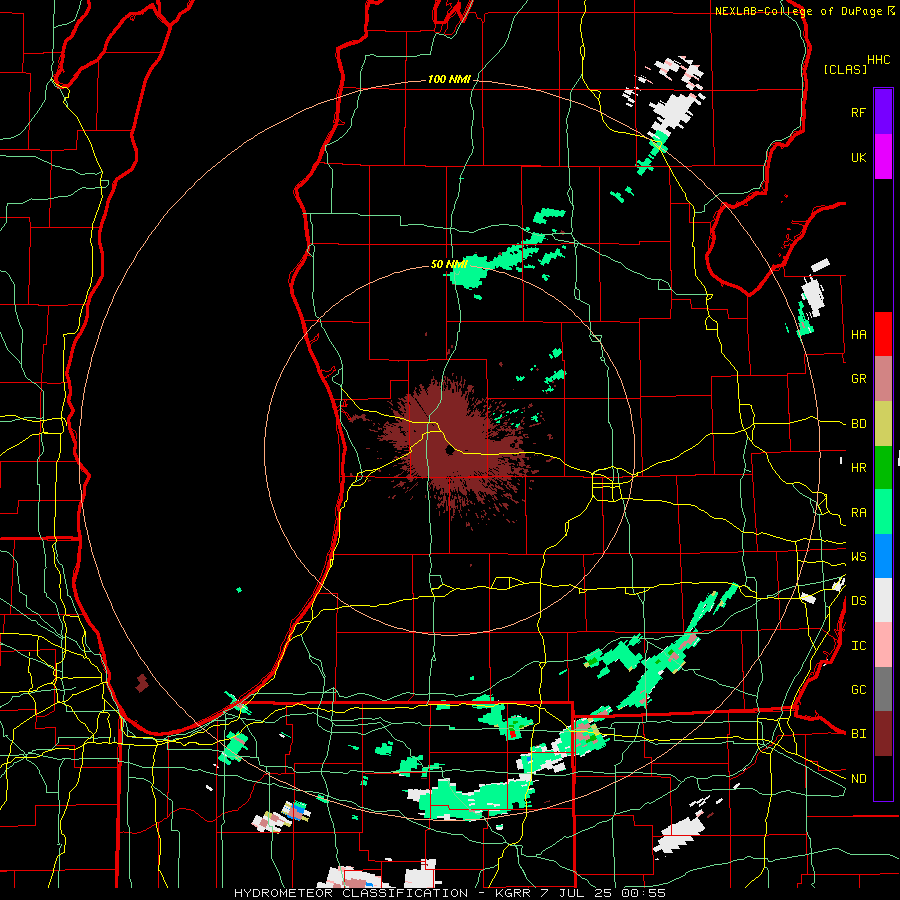
Task: Click the 100 NMI range ring label
Action: (x=449, y=79)
